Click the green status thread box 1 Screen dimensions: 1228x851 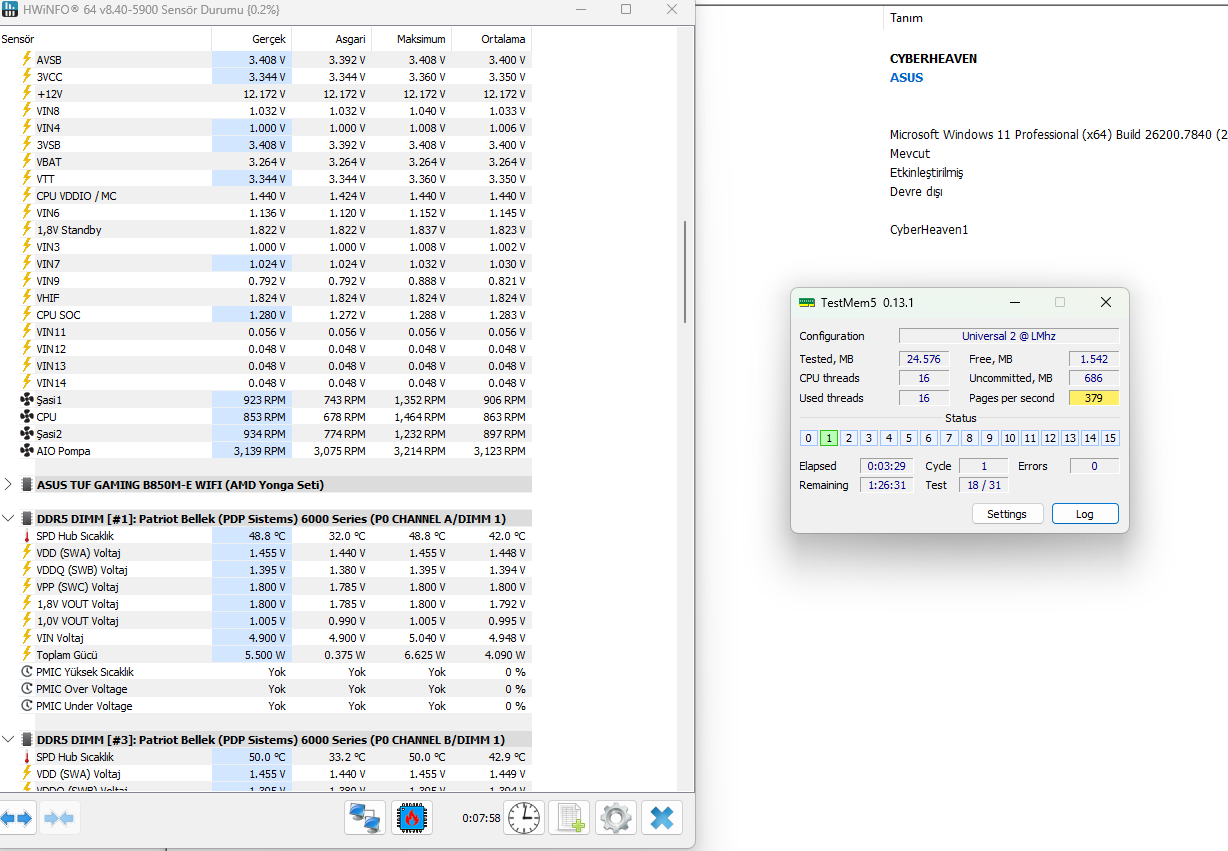pyautogui.click(x=829, y=438)
